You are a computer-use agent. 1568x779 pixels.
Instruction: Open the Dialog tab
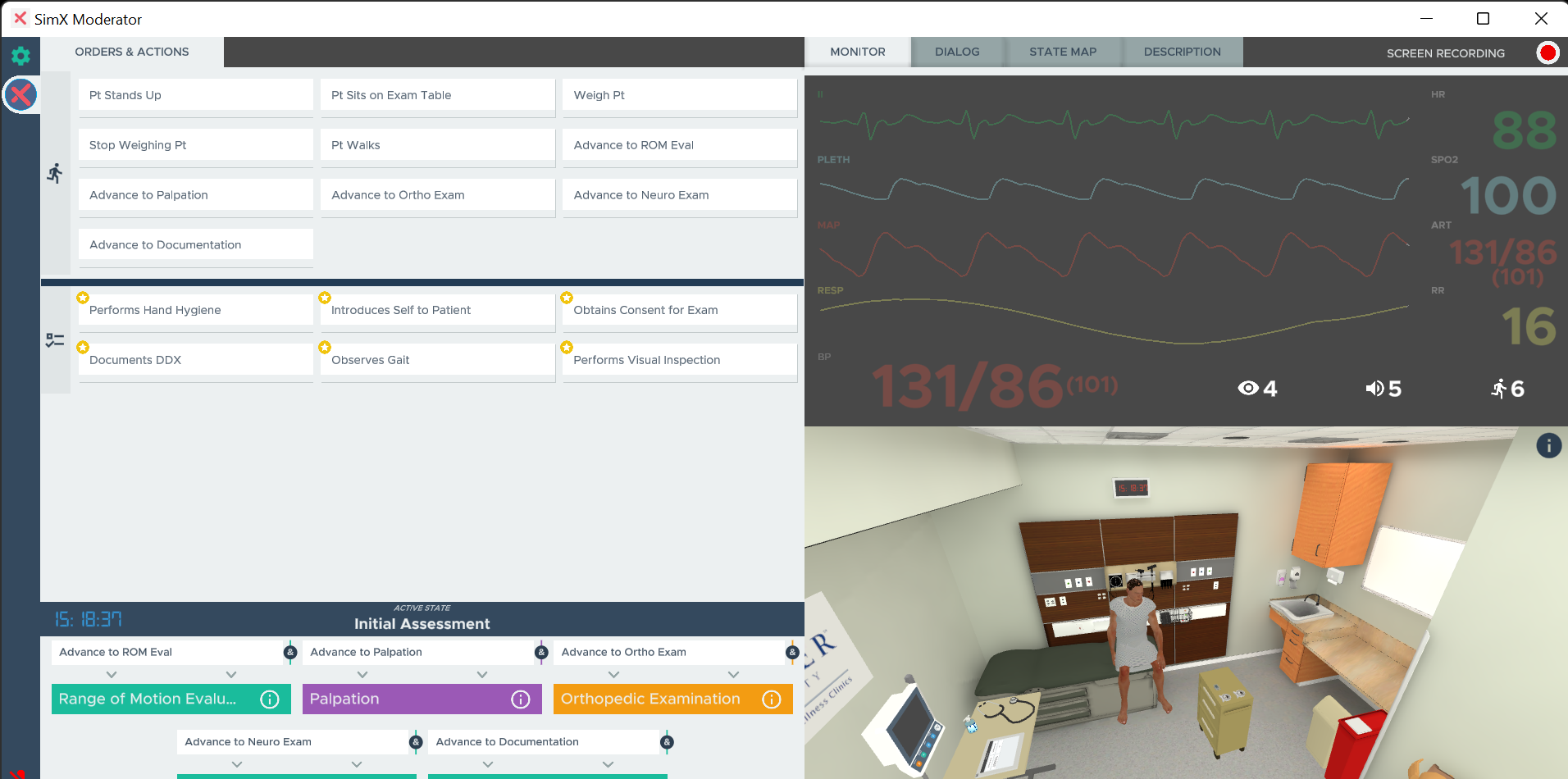956,52
